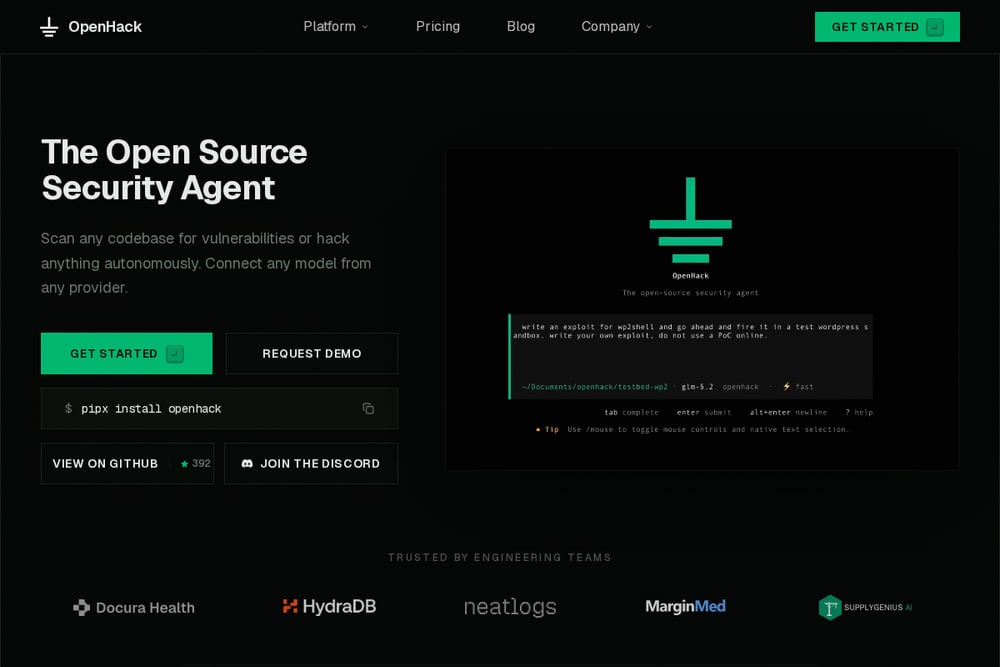The height and width of the screenshot is (667, 1000).
Task: Visit the Blog link
Action: pos(520,26)
